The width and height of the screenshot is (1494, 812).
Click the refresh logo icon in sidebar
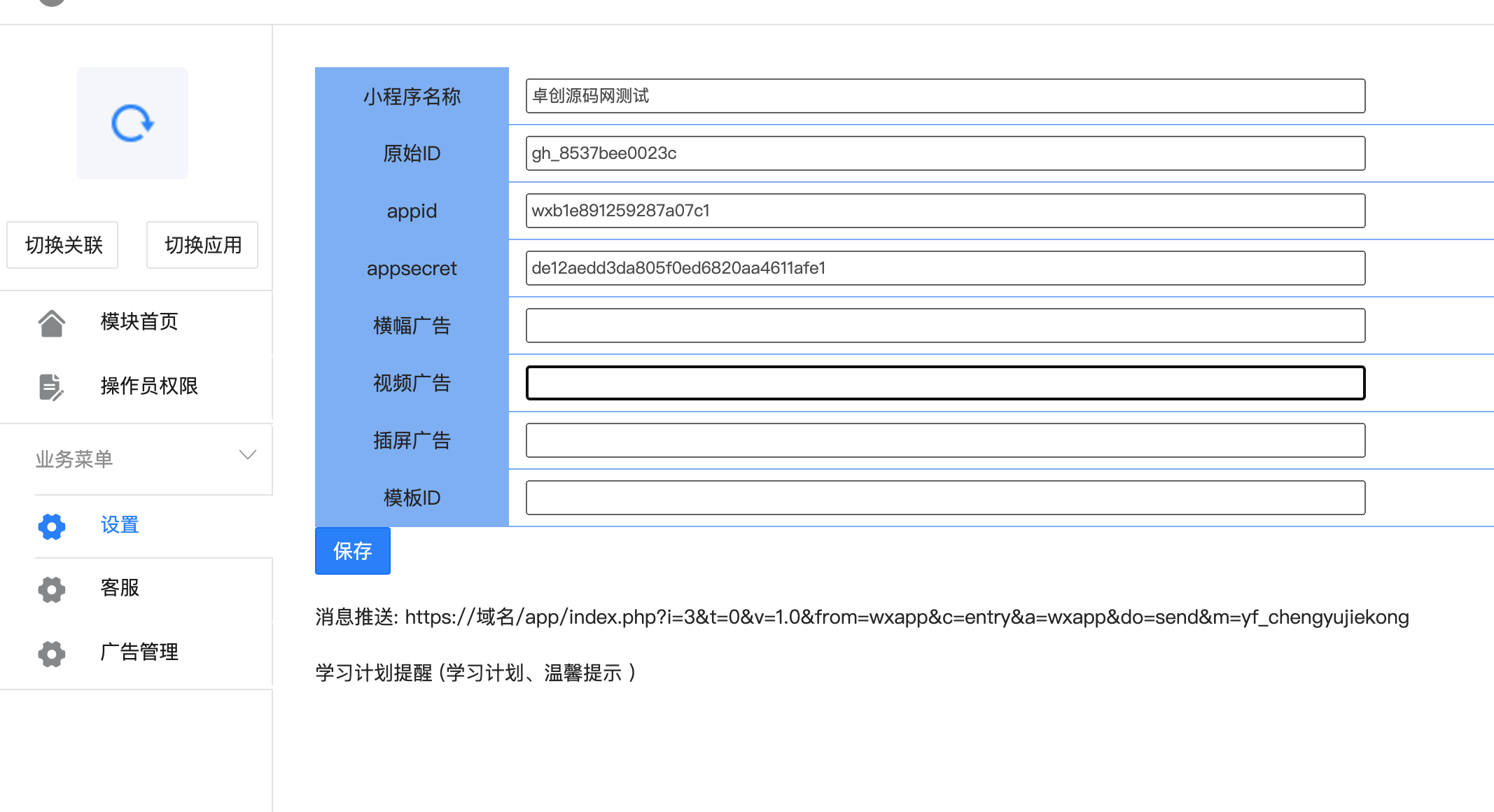132,123
